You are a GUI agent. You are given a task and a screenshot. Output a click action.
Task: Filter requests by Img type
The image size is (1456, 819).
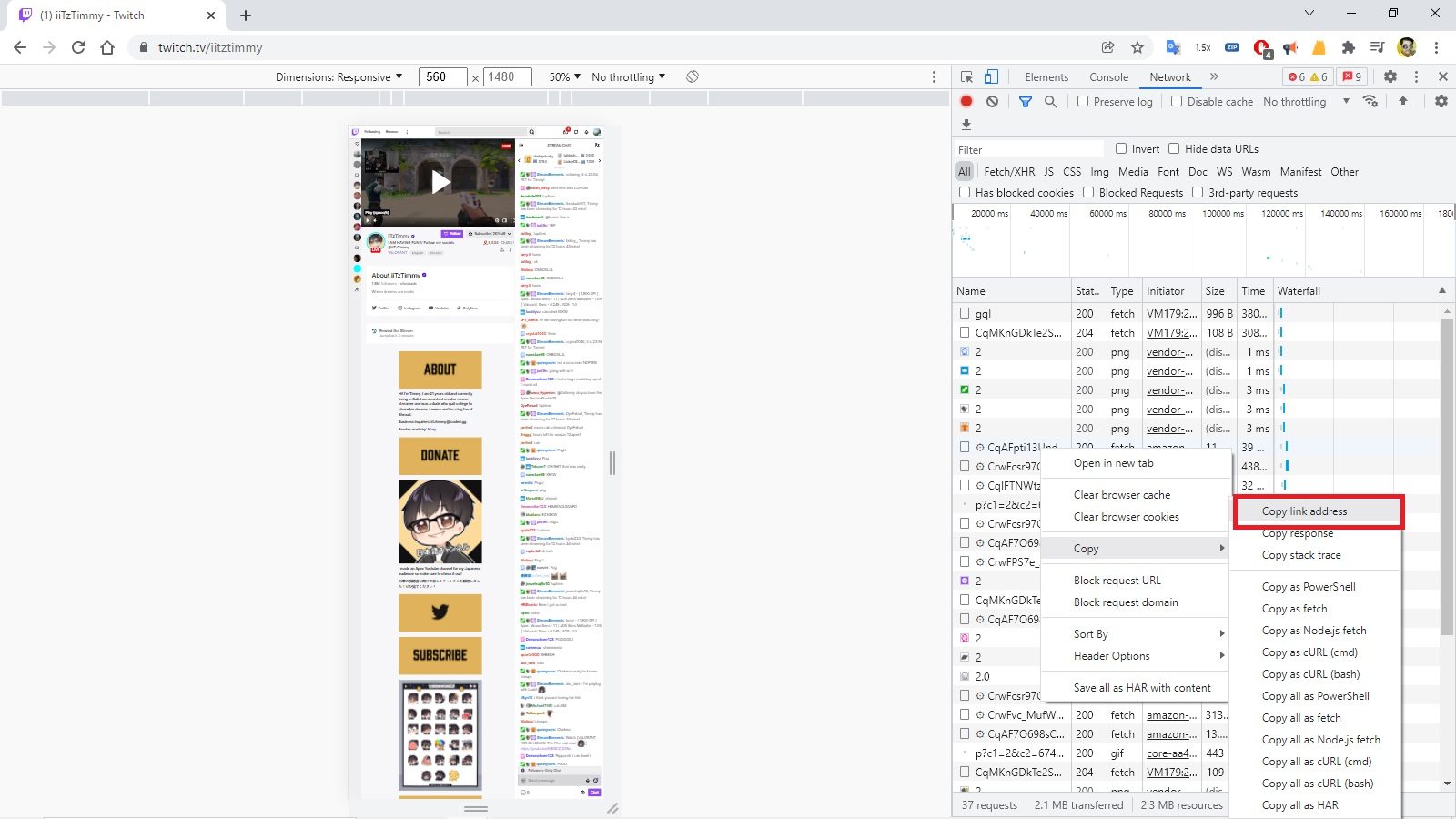1099,171
